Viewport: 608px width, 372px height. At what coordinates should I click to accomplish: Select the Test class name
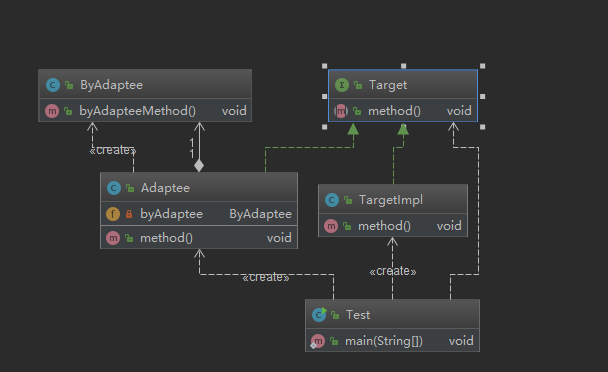coord(358,315)
